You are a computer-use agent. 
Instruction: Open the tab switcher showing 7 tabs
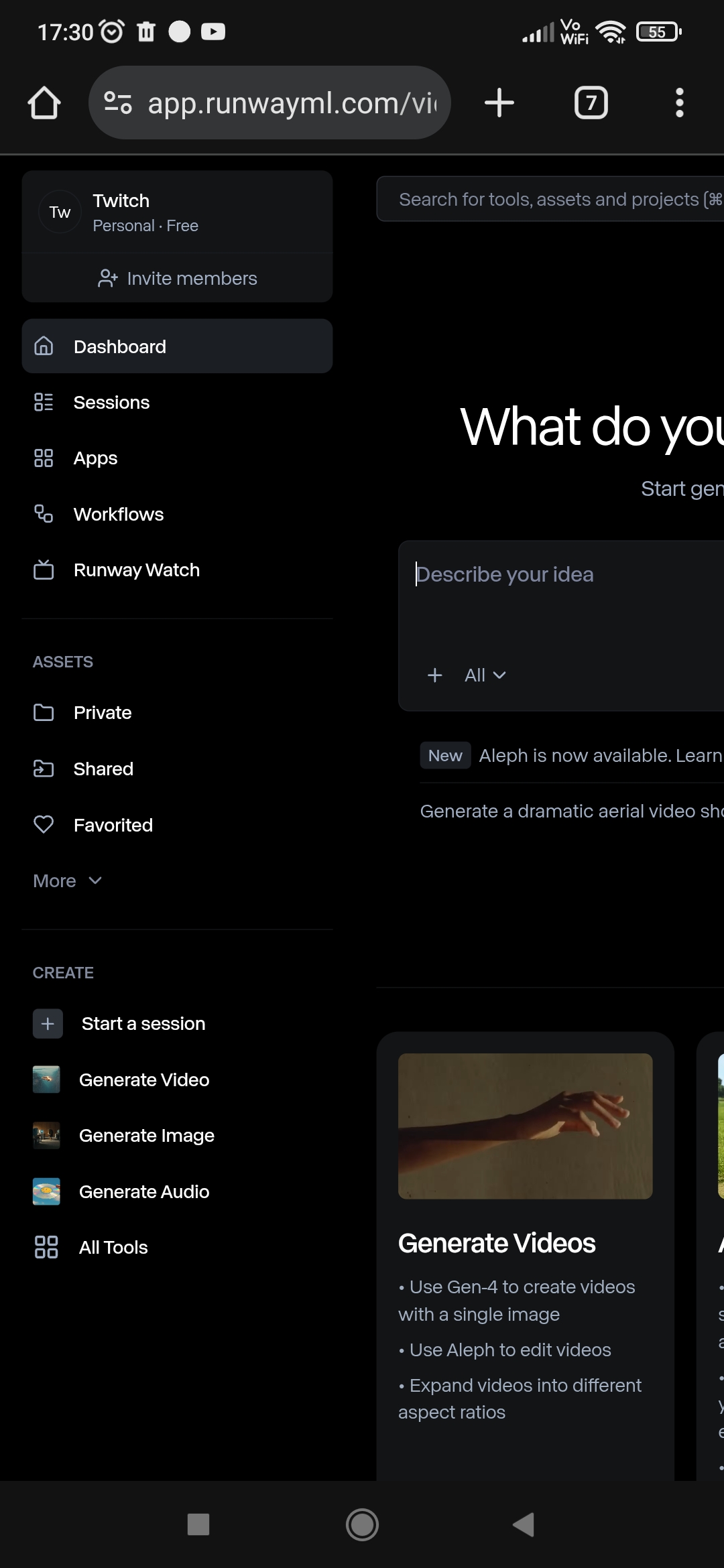(591, 103)
